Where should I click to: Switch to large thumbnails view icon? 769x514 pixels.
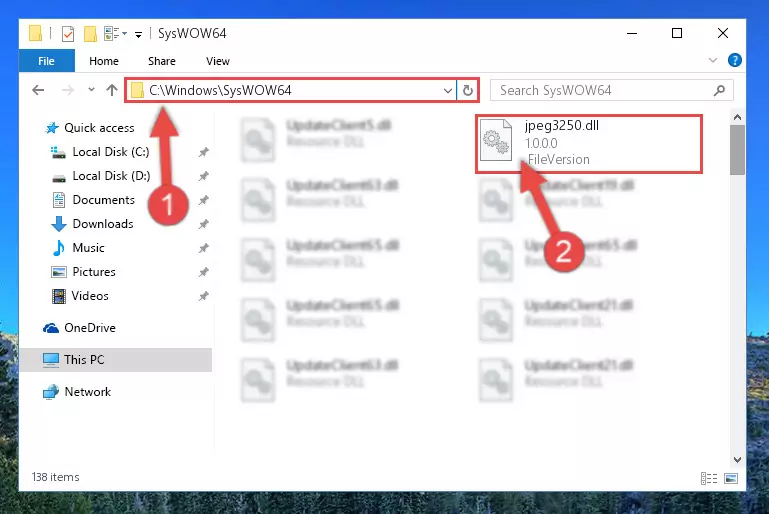[731, 478]
